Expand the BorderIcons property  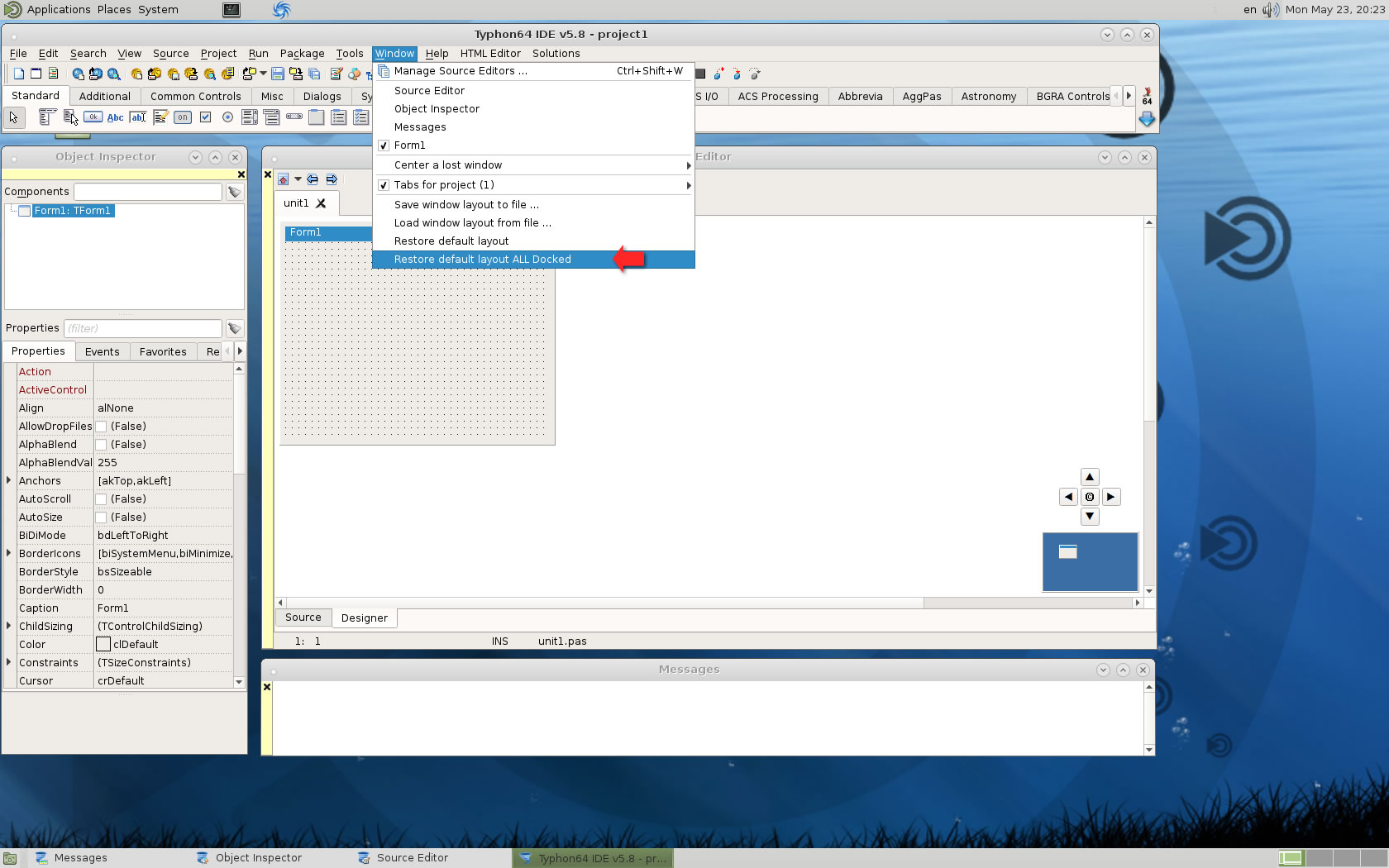coord(9,553)
